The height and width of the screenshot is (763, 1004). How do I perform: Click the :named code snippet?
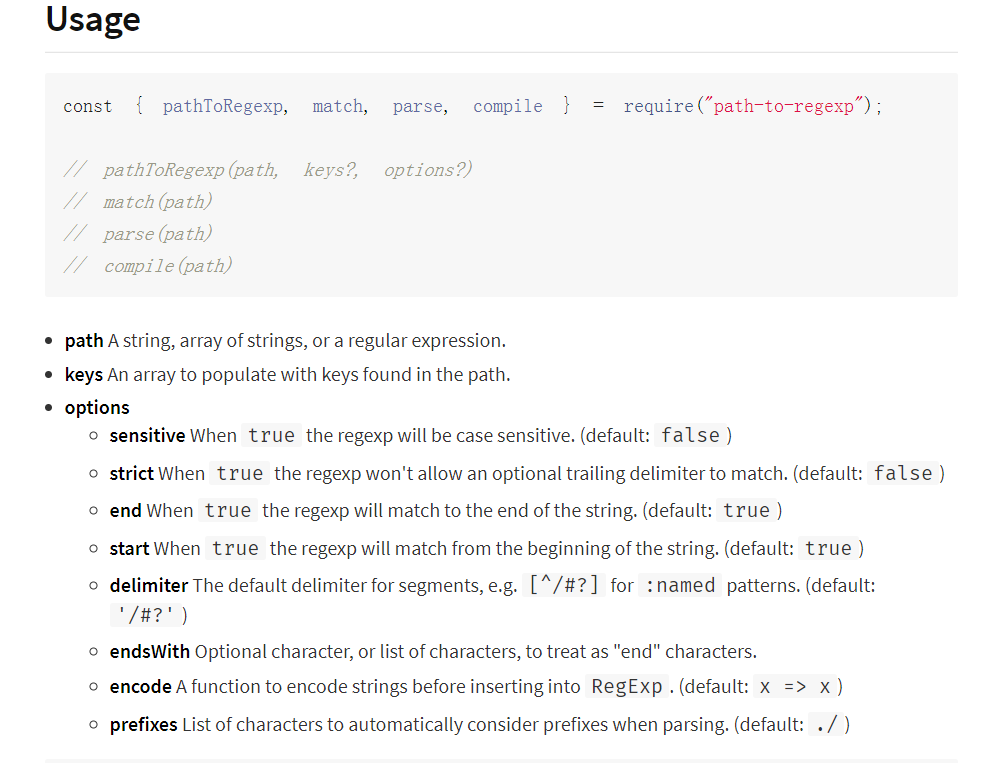680,586
